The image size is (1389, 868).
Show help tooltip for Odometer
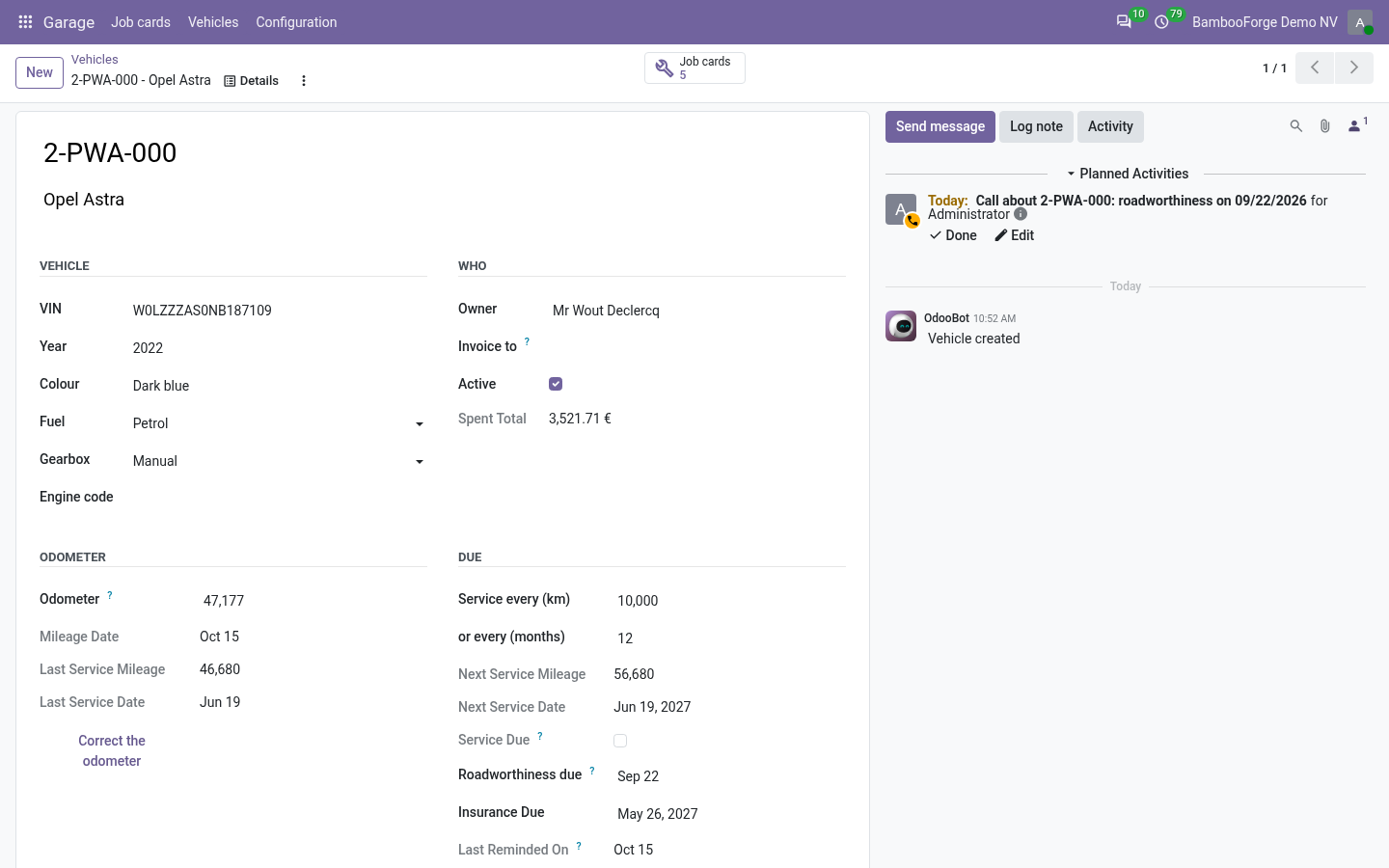(x=110, y=595)
